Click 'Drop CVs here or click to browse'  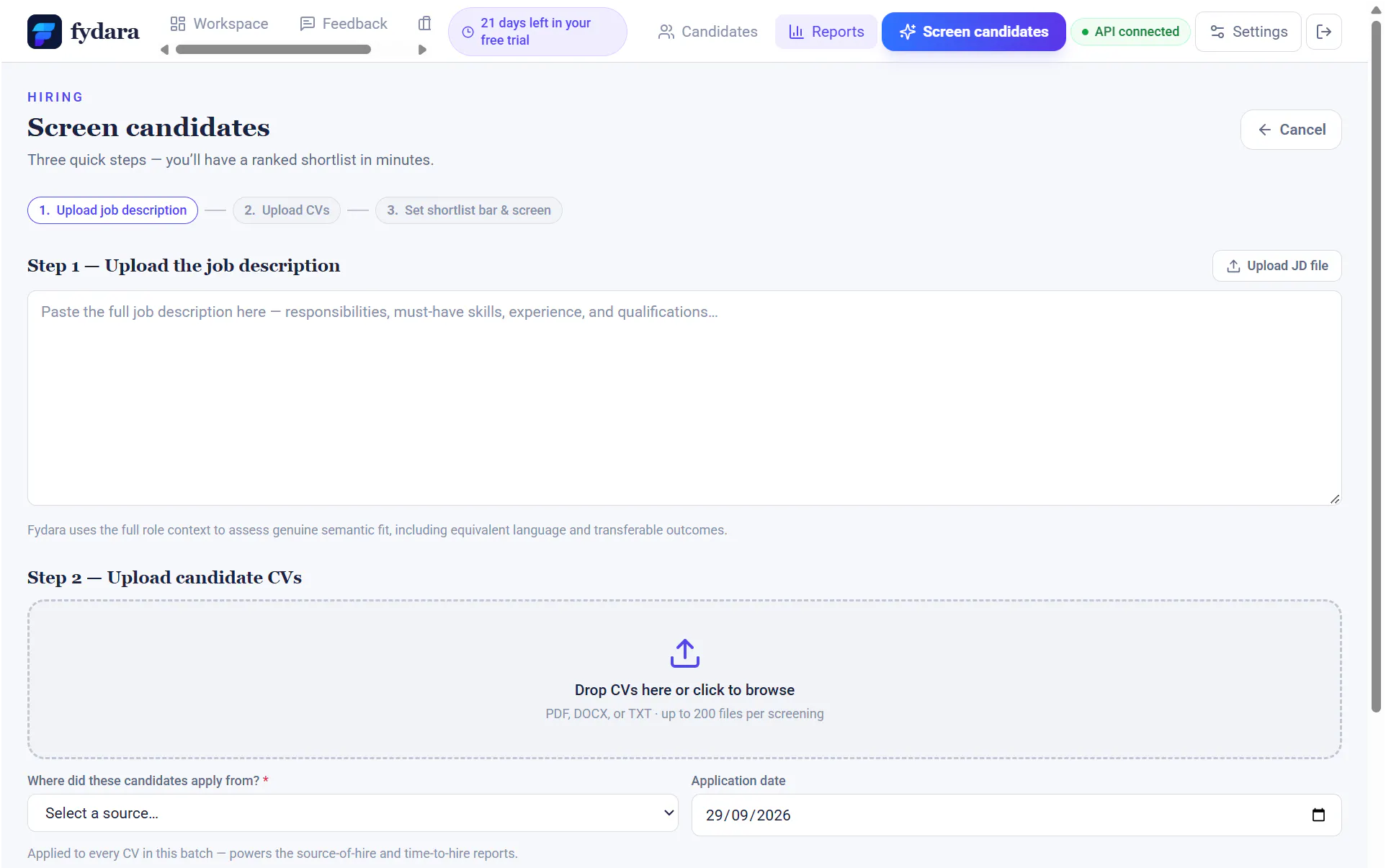pyautogui.click(x=684, y=690)
